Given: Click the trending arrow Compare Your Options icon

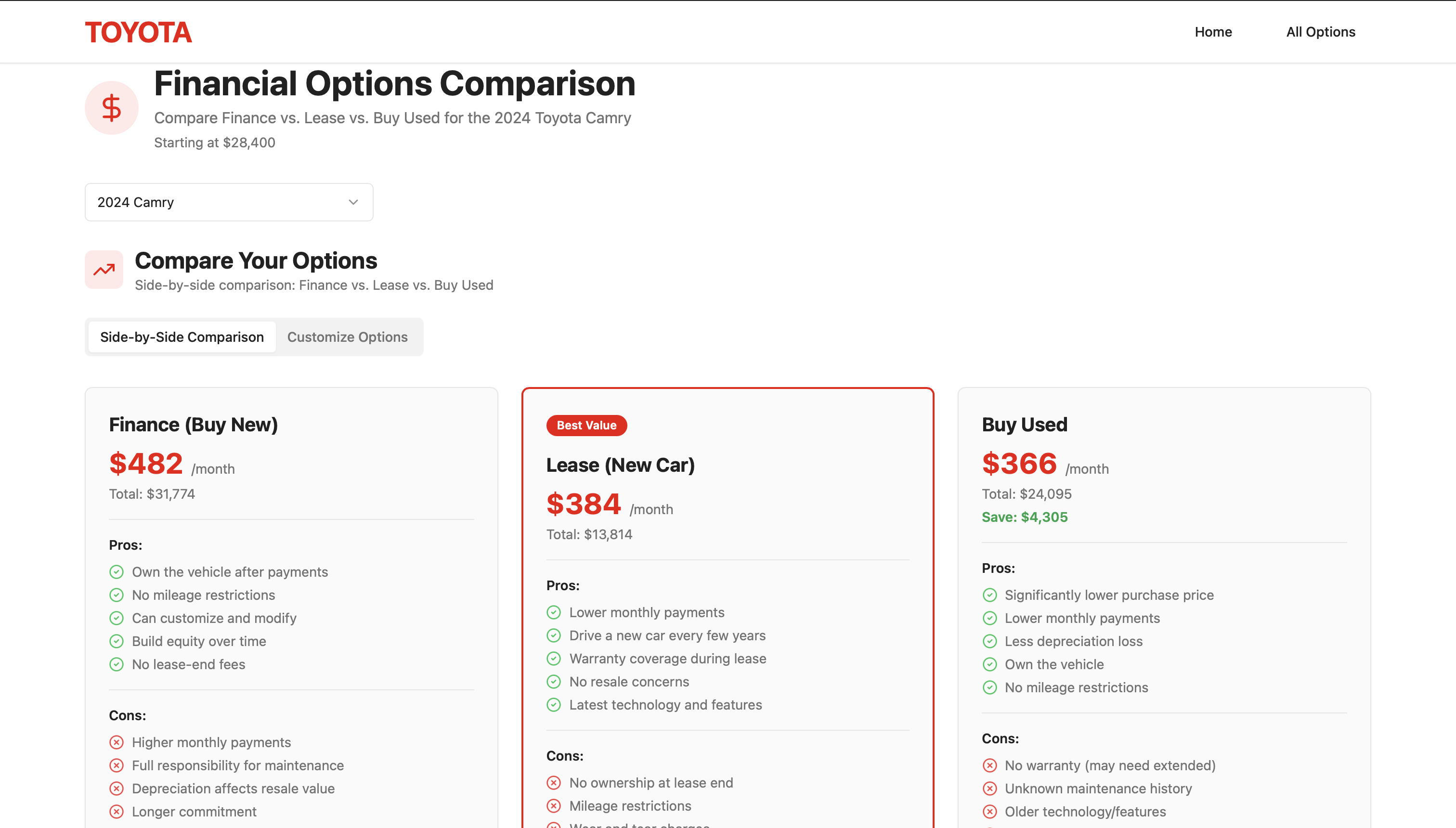Looking at the screenshot, I should point(104,270).
